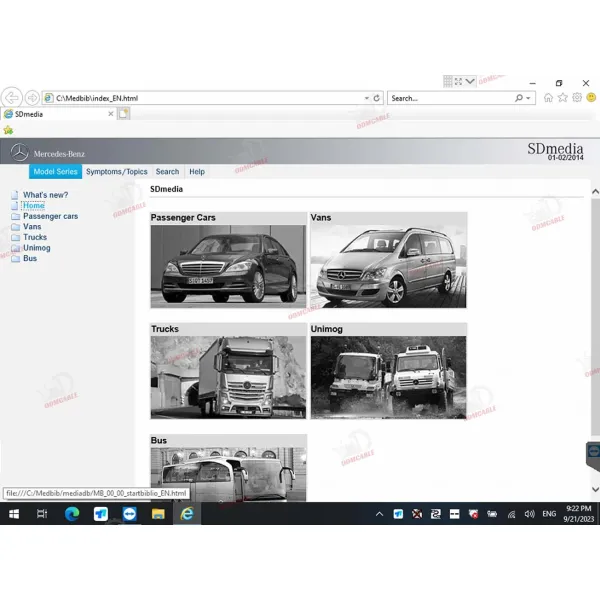
Task: Open the search provider dropdown arrow
Action: 528,98
